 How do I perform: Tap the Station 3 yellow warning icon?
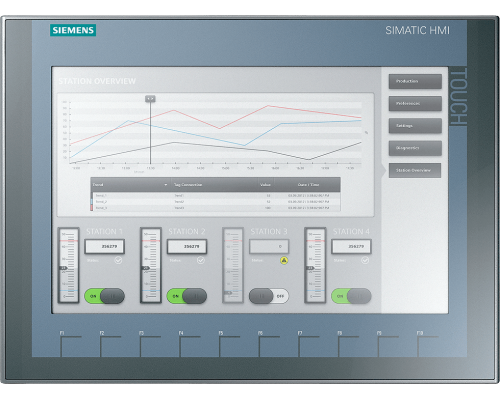tap(284, 260)
